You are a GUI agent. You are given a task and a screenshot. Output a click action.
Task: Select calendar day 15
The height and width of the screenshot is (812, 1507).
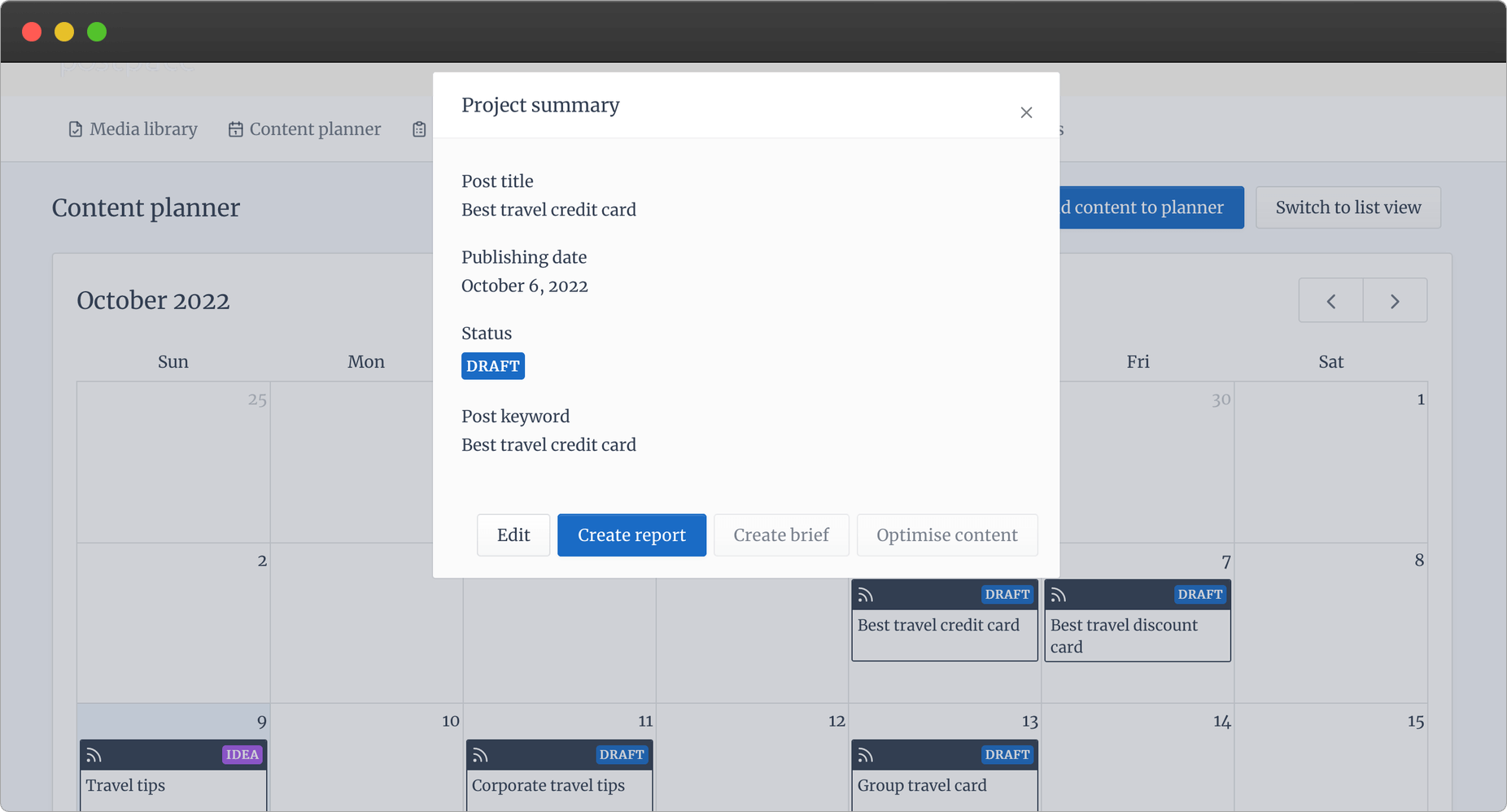[x=1416, y=721]
